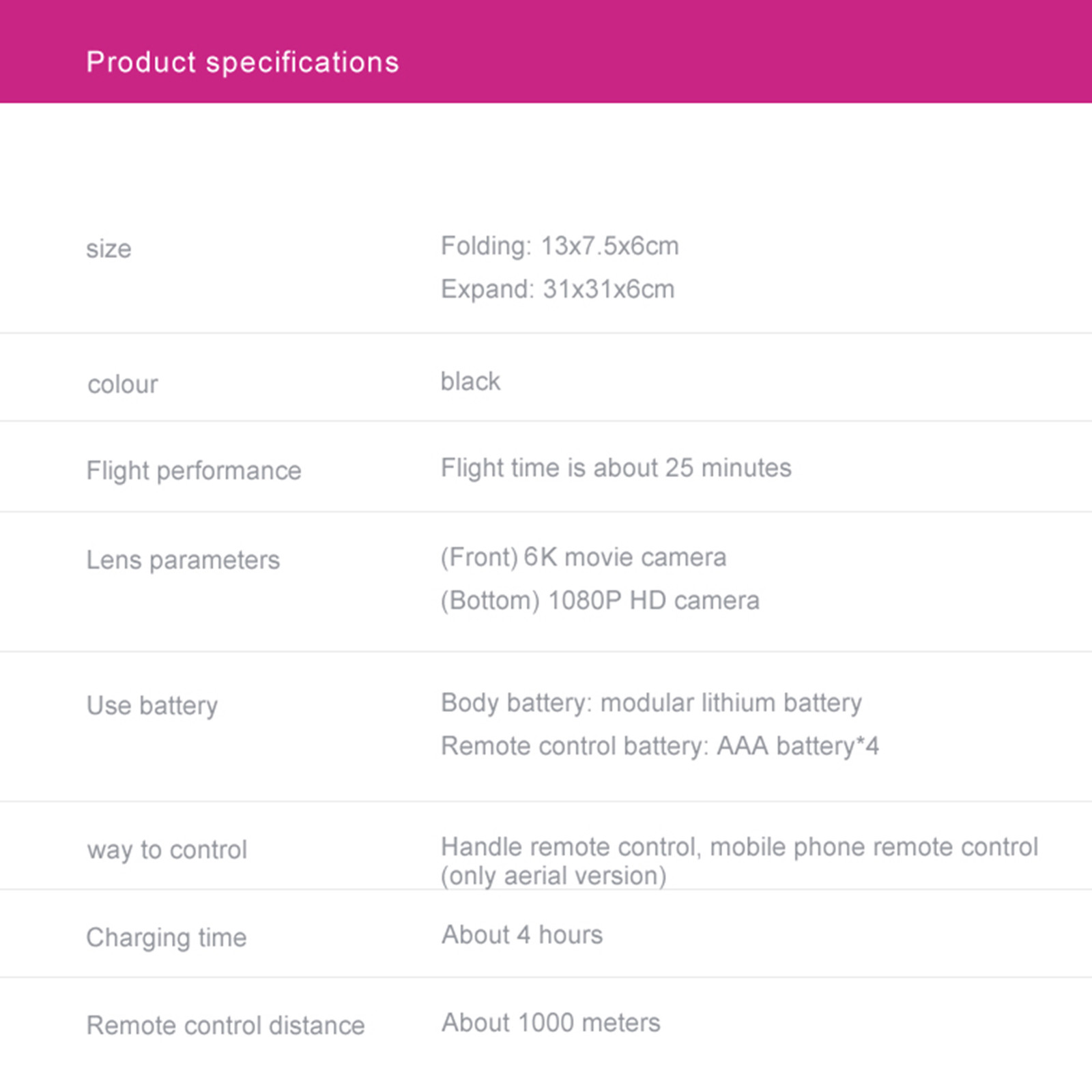Click the About 4 hours value
The height and width of the screenshot is (1092, 1092).
coord(522,935)
